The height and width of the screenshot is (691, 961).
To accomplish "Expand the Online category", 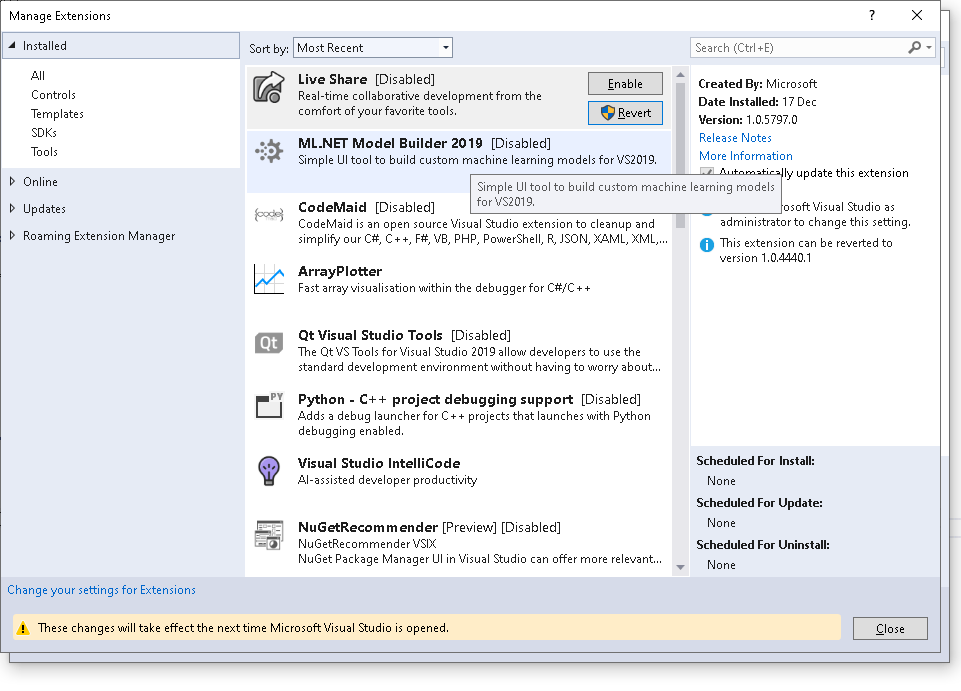I will click(x=12, y=181).
